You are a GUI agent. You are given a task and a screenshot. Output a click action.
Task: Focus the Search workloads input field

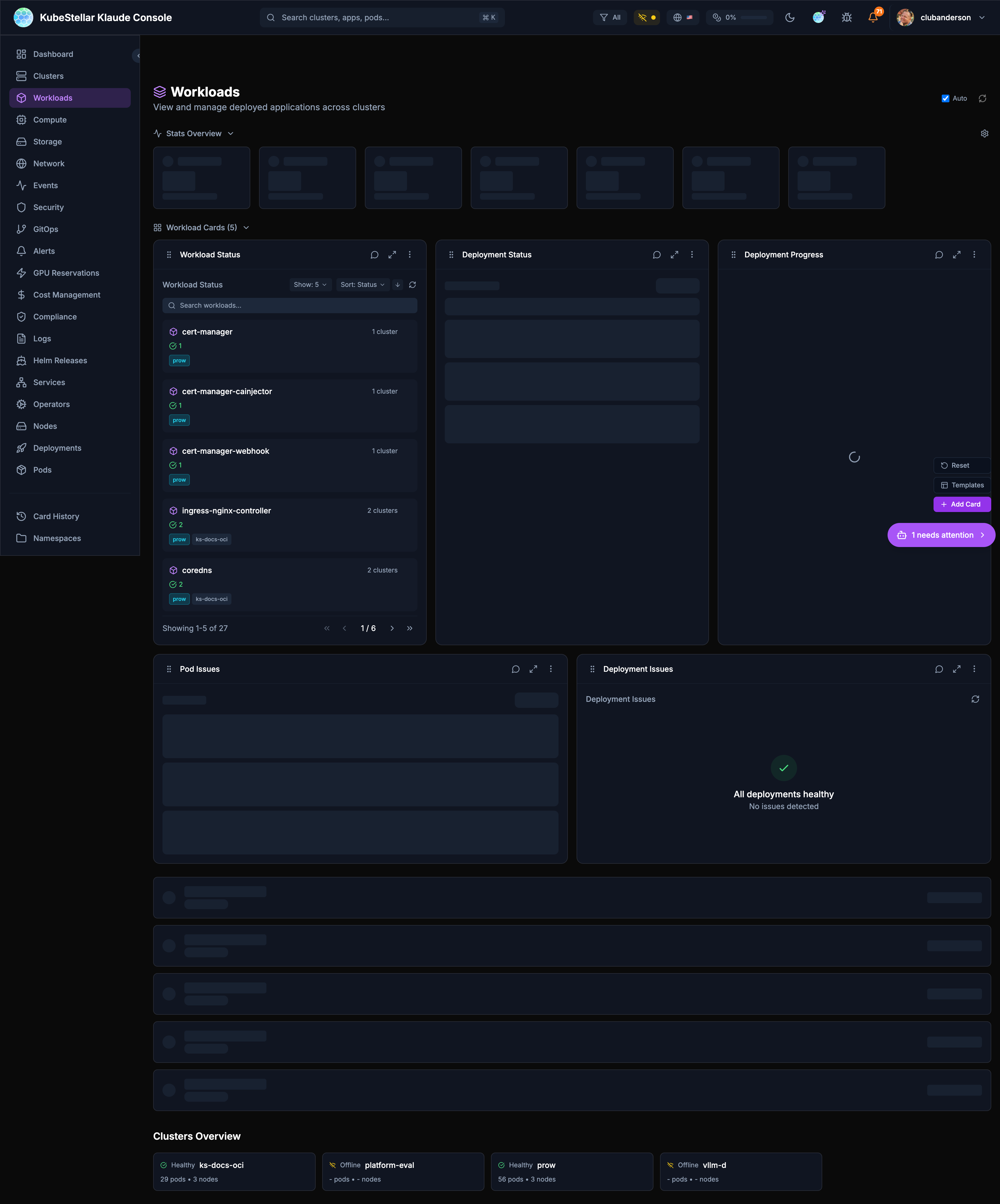tap(290, 306)
